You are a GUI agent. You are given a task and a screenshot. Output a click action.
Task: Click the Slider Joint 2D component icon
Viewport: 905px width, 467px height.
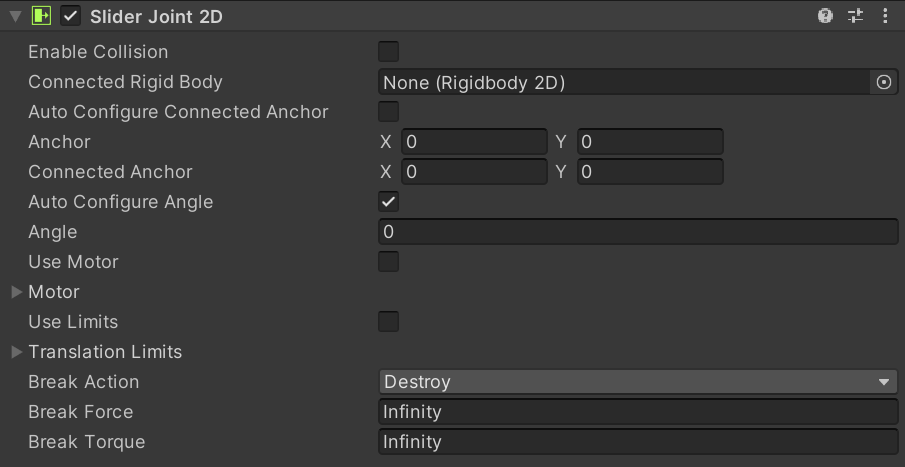pos(41,16)
